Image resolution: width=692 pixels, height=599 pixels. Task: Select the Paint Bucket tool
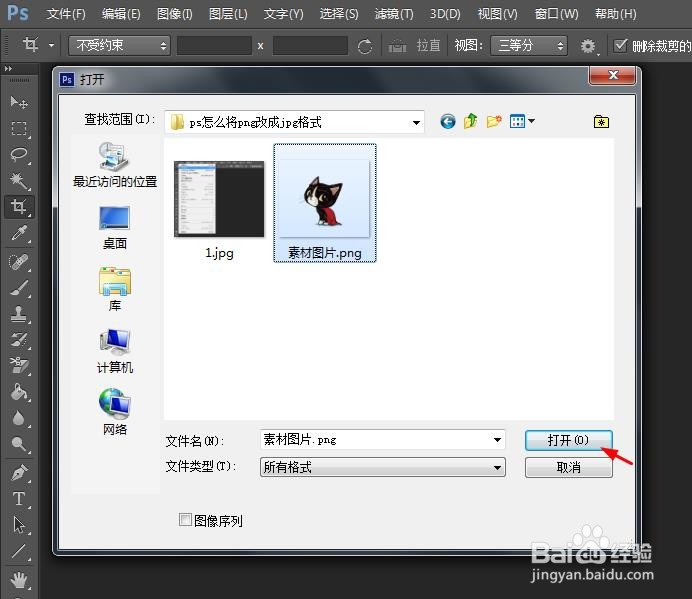pyautogui.click(x=19, y=392)
